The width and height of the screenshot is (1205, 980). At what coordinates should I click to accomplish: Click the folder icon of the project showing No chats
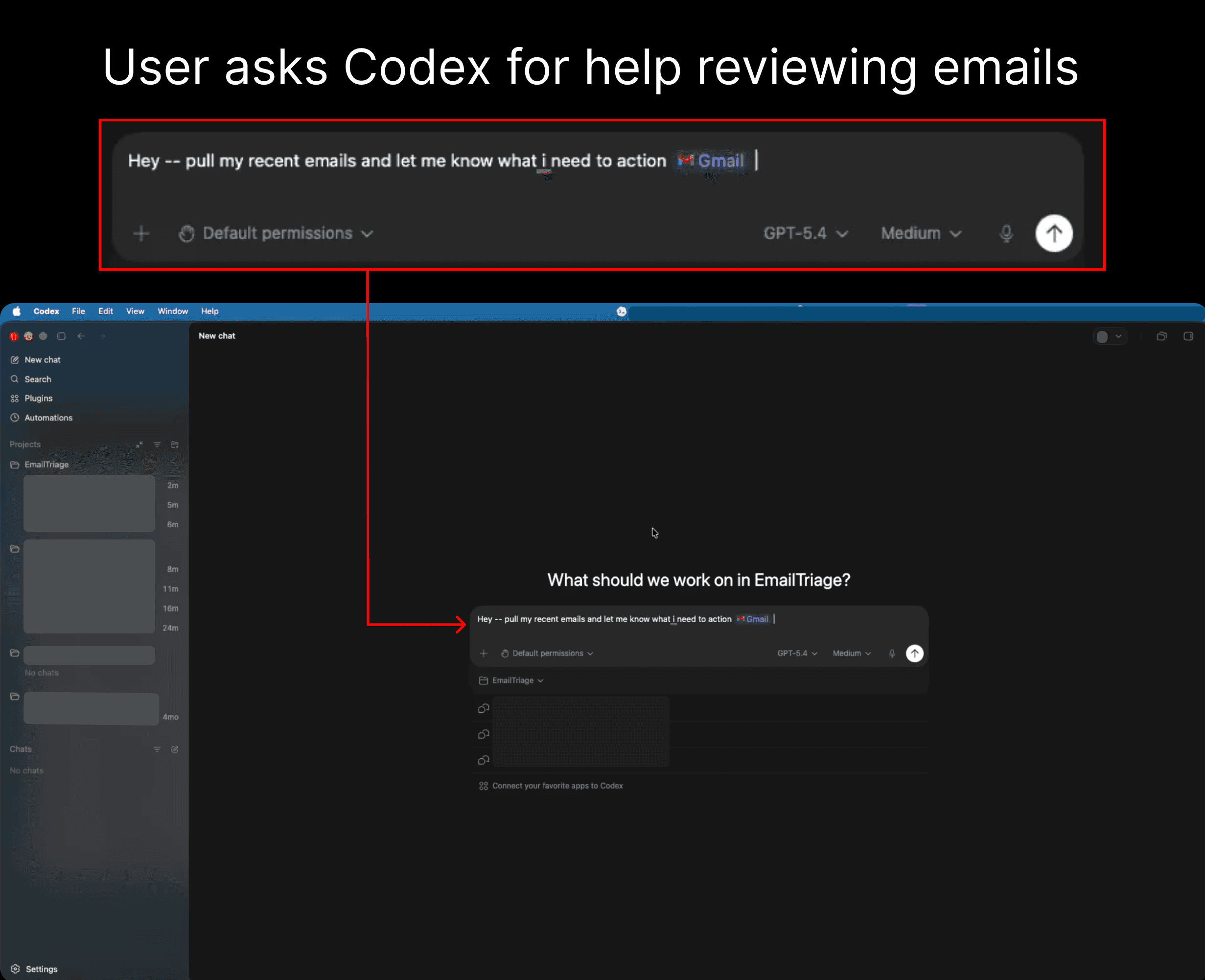[x=15, y=653]
